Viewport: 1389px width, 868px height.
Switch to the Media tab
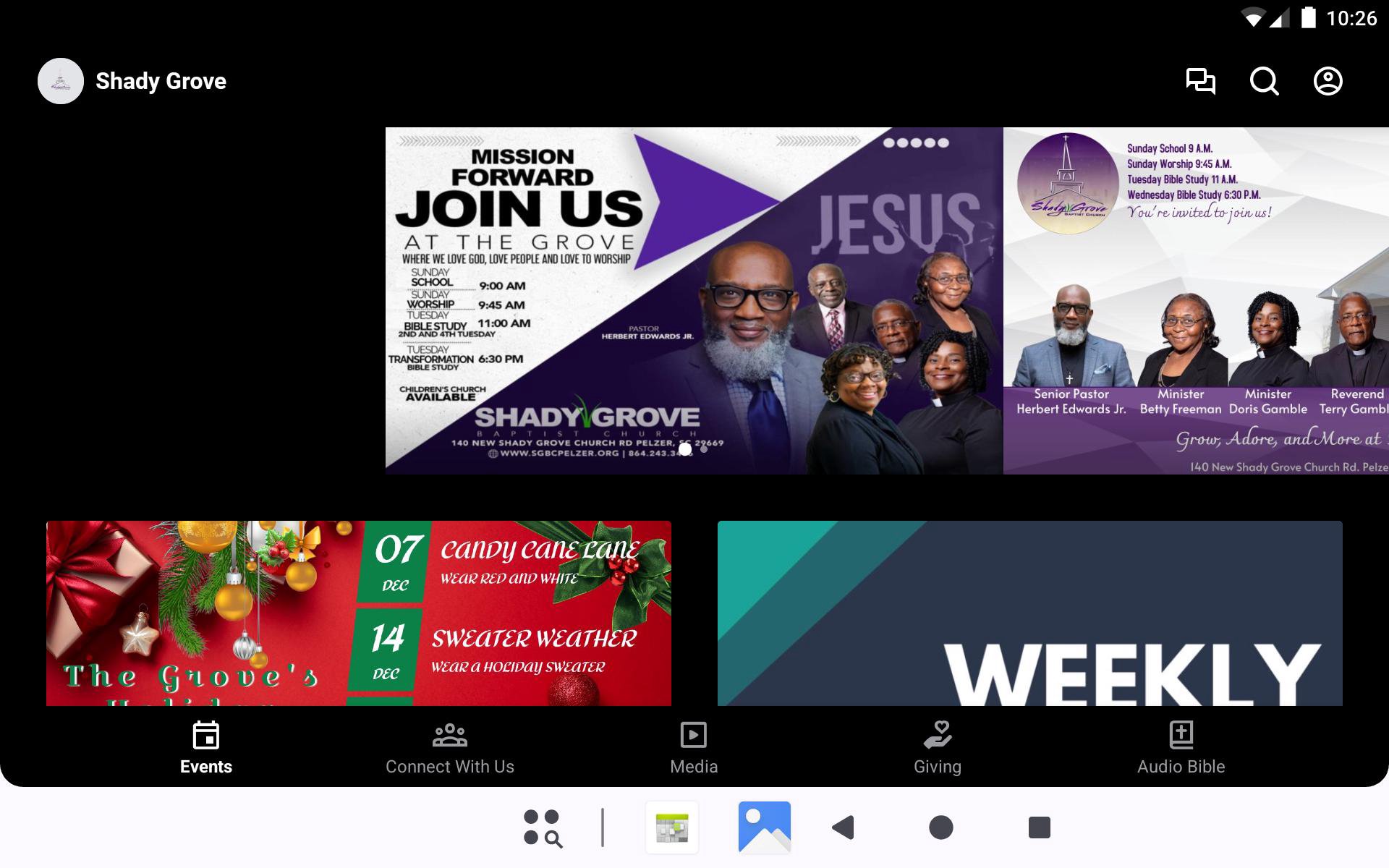693,749
